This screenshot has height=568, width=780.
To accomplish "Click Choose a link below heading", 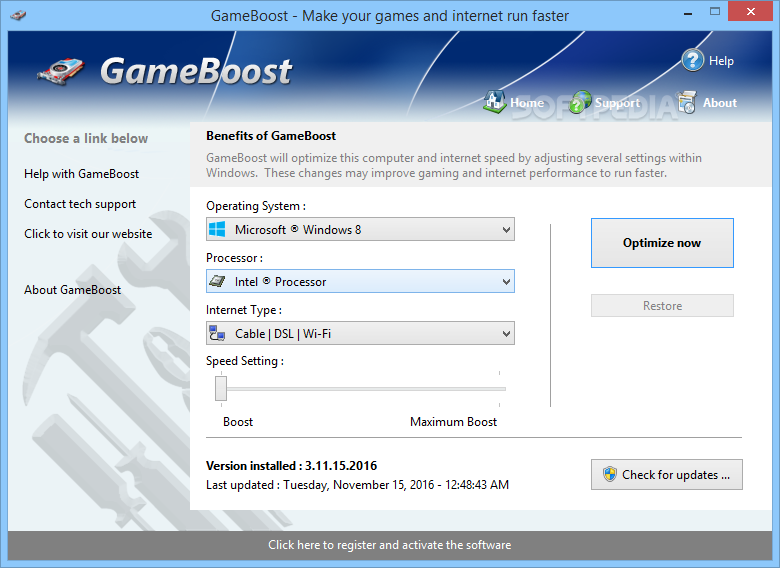I will [x=86, y=138].
